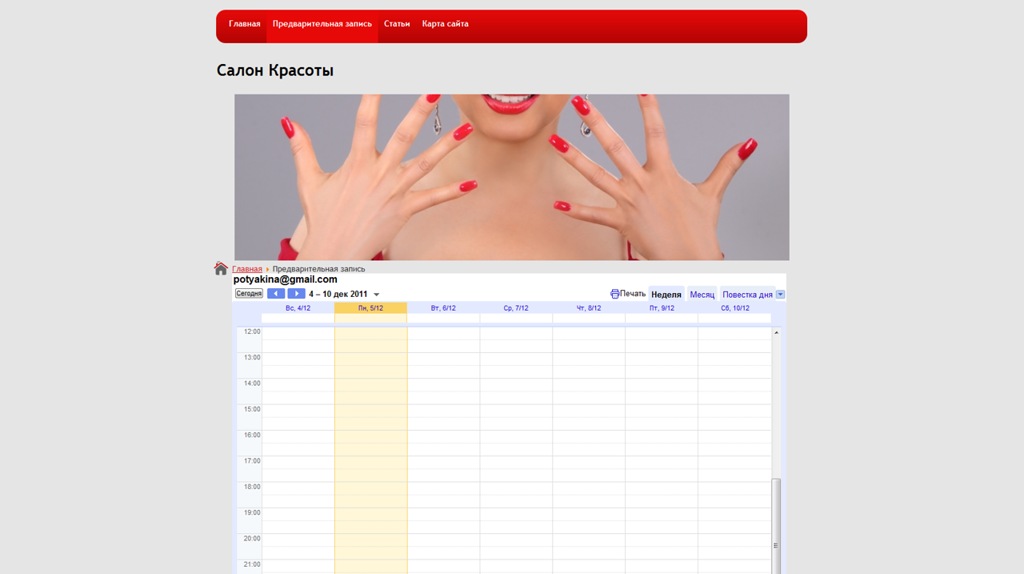1024x574 pixels.
Task: Go to next week with right arrow
Action: [x=296, y=294]
